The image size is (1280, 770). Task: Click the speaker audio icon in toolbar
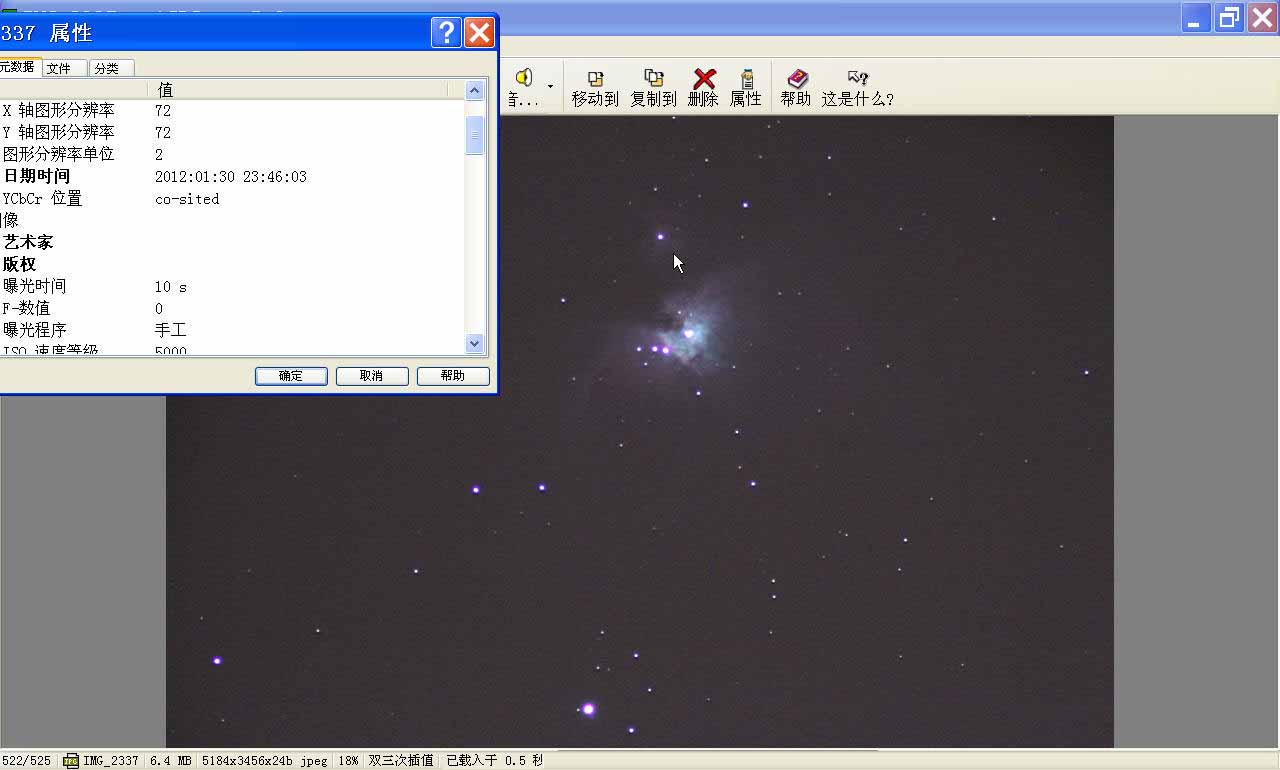click(523, 78)
